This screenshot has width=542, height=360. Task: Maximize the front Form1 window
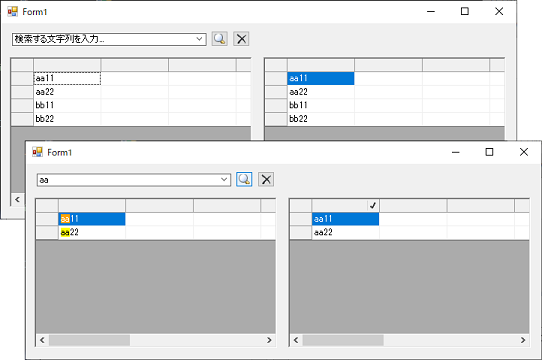click(489, 152)
